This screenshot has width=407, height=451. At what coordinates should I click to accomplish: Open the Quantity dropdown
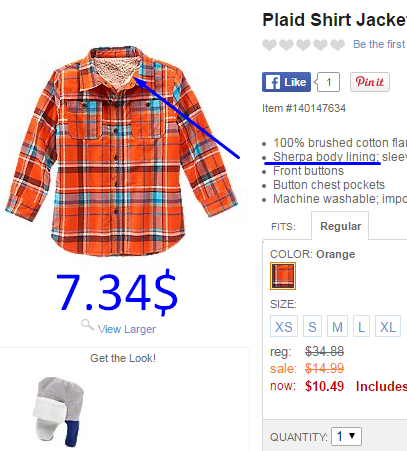coord(346,436)
